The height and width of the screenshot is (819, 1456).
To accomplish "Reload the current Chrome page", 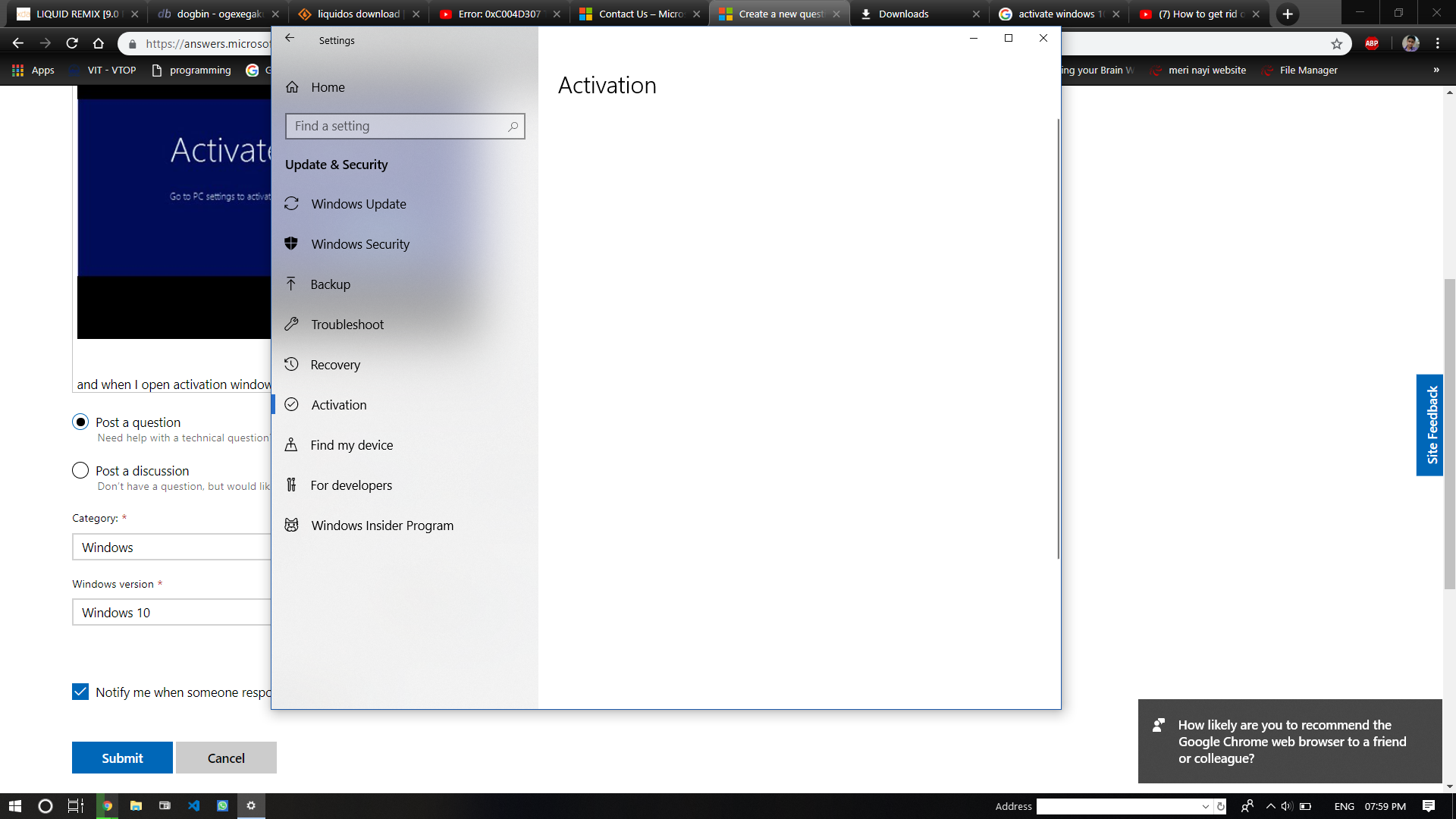I will [72, 43].
